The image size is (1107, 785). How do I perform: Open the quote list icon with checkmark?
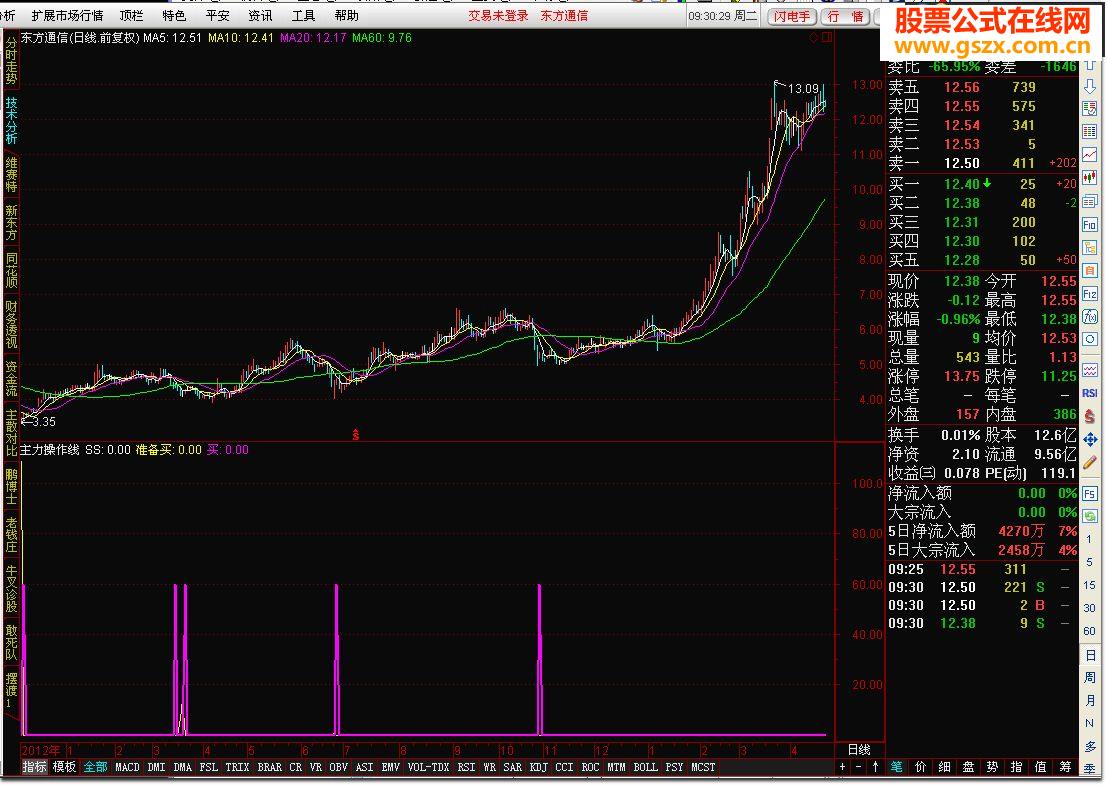[x=1089, y=109]
